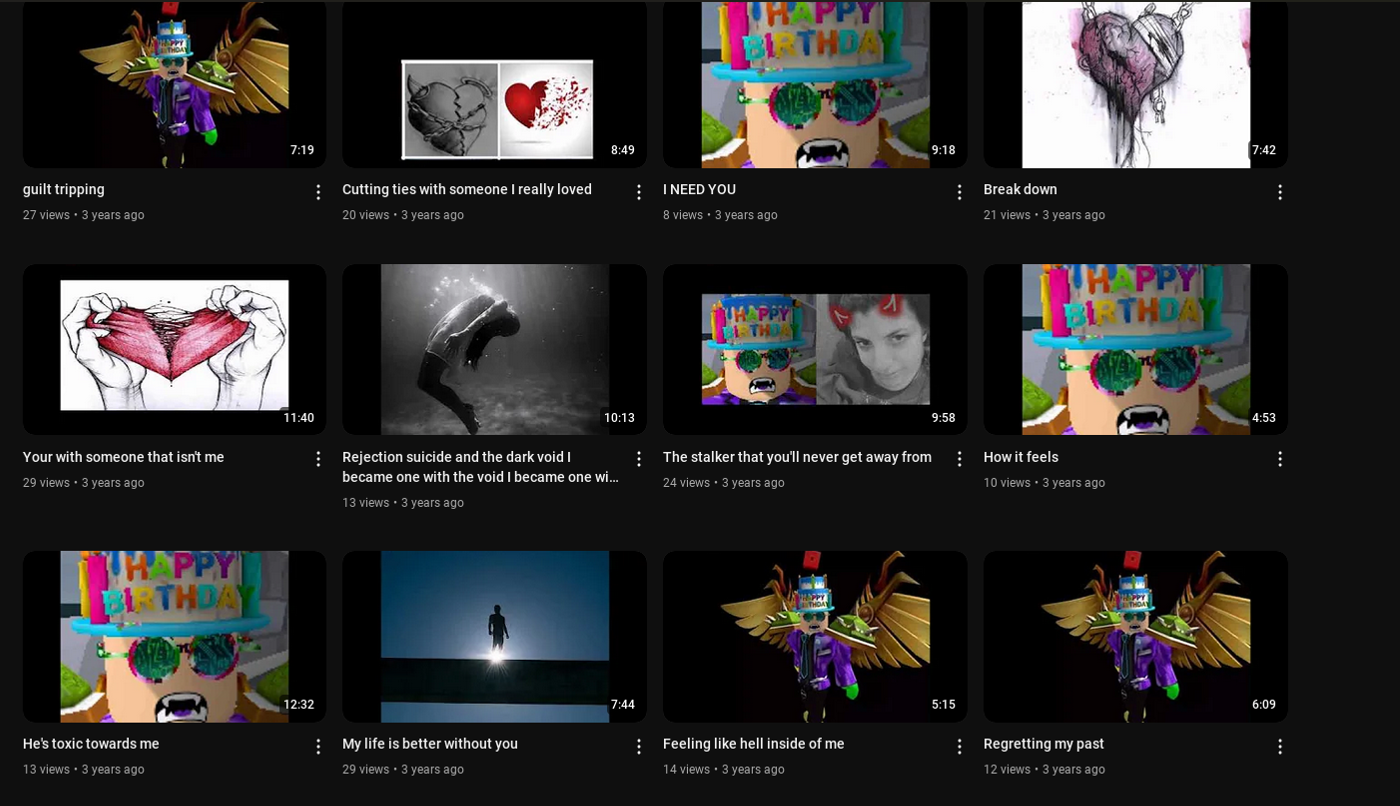Open the 'guilt tripping' video title link
1400x806 pixels.
[x=64, y=190]
